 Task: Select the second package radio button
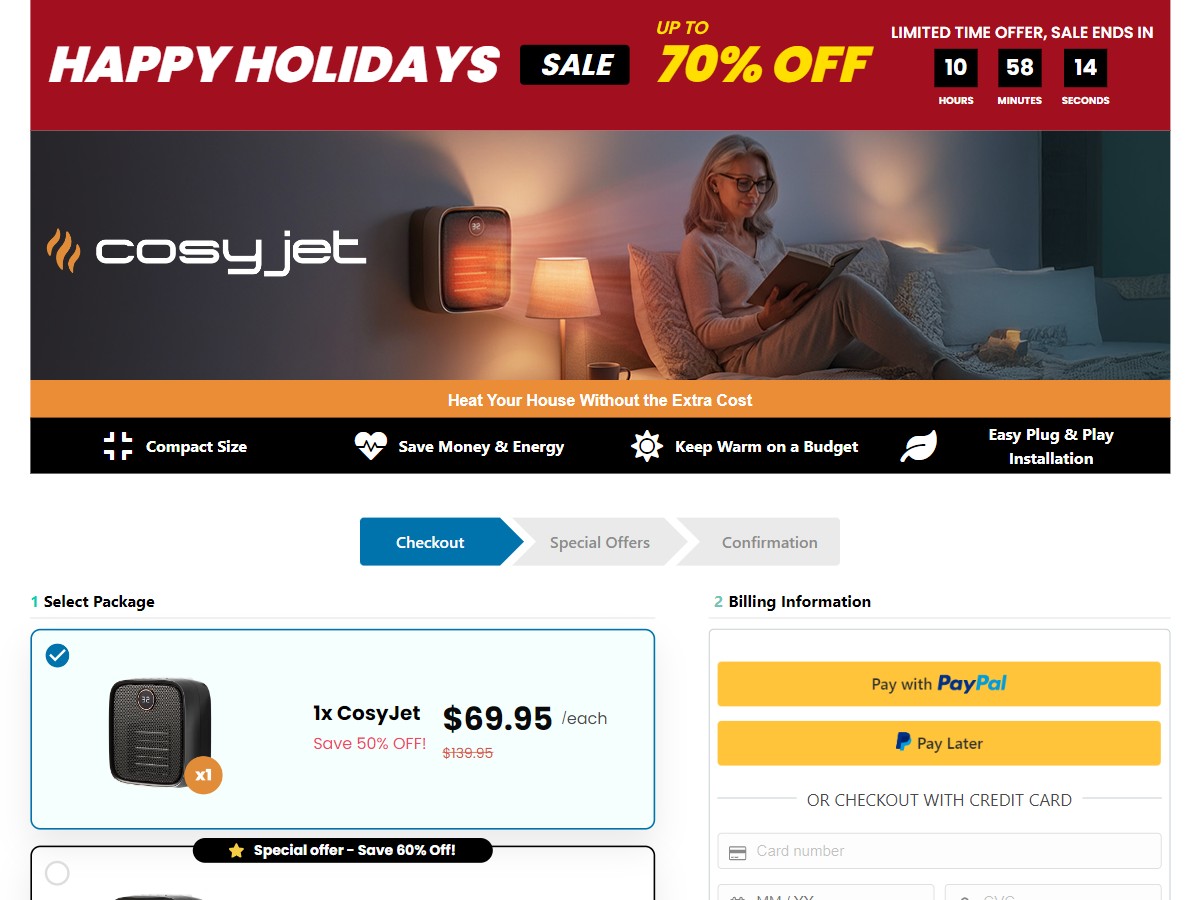point(58,873)
